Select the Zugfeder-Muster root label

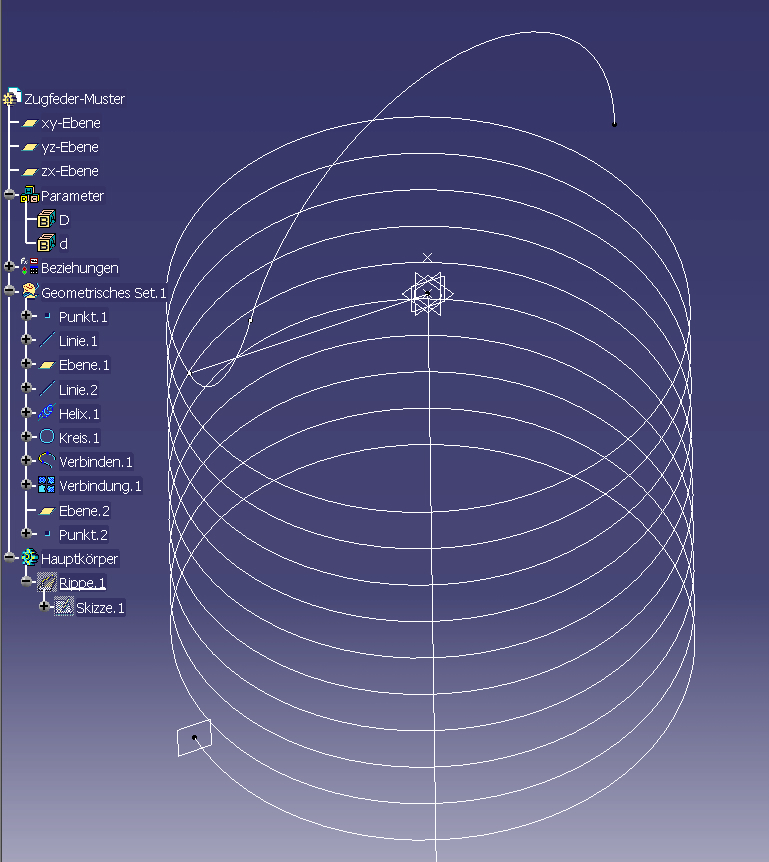tap(74, 99)
